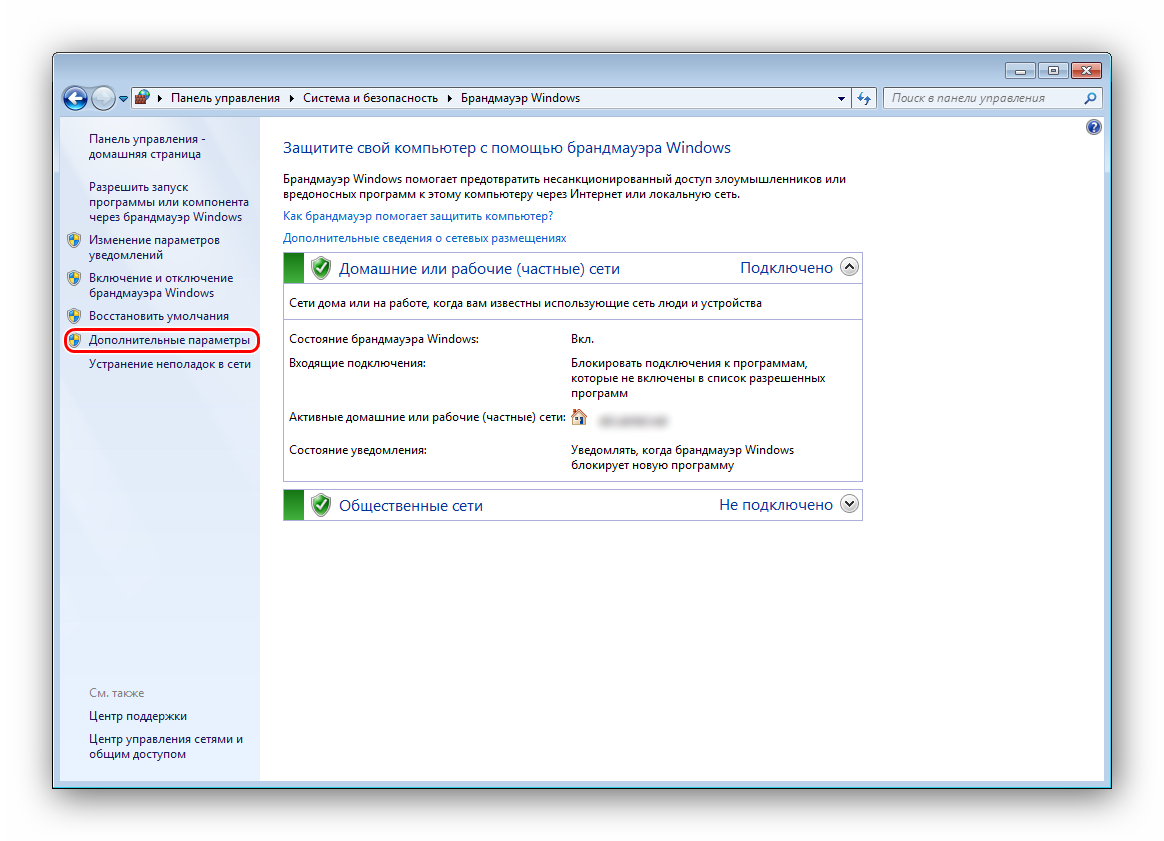Open 'Изменение параметров уведомлений' link
The image size is (1164, 841).
tap(154, 247)
